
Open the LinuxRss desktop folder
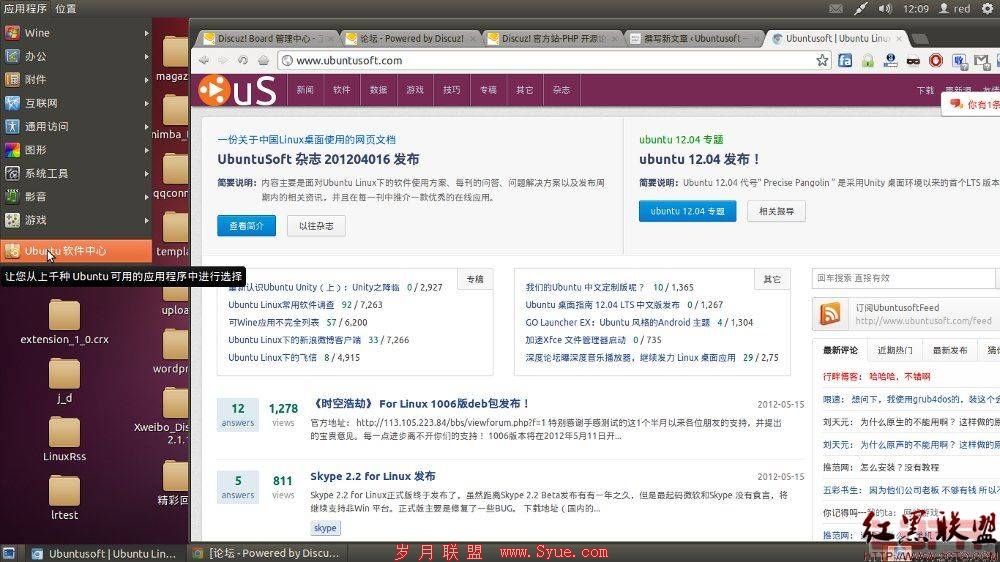click(64, 439)
